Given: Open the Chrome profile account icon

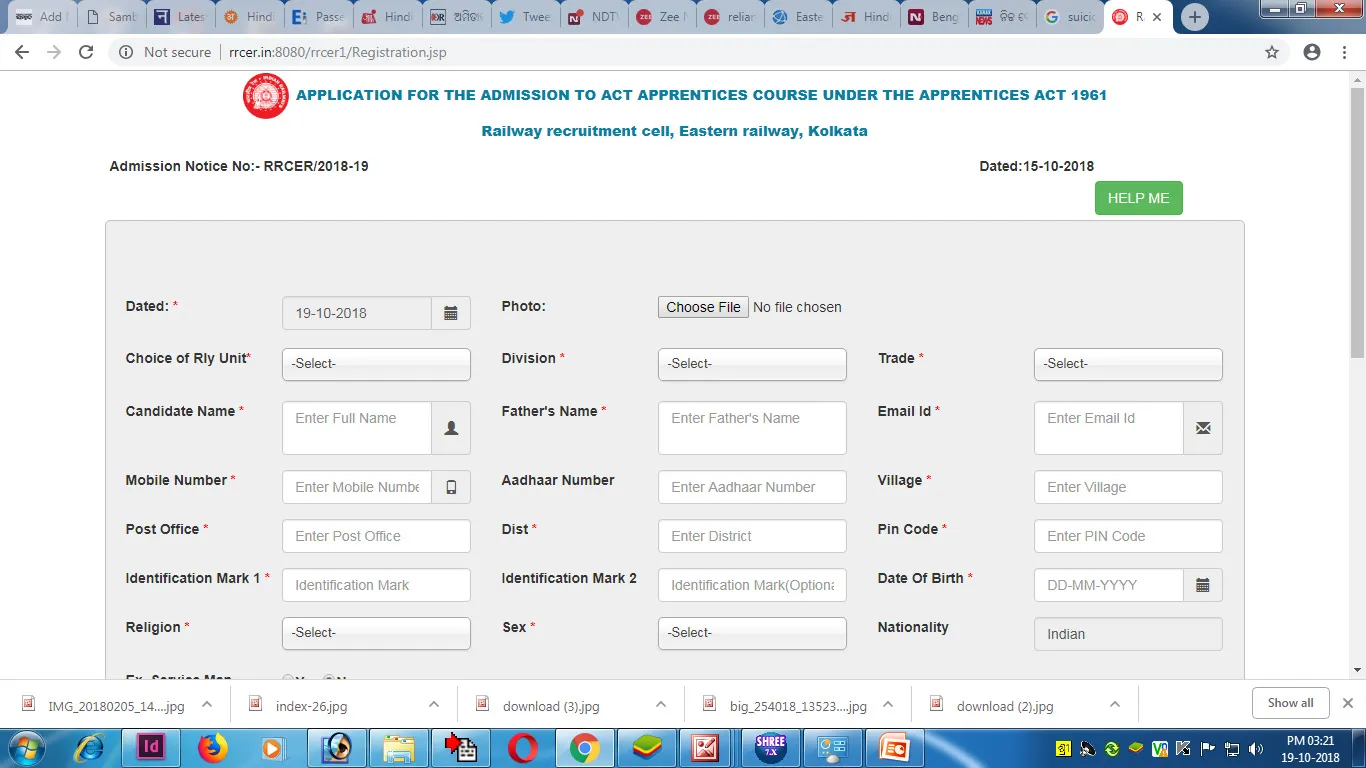Looking at the screenshot, I should pos(1312,52).
